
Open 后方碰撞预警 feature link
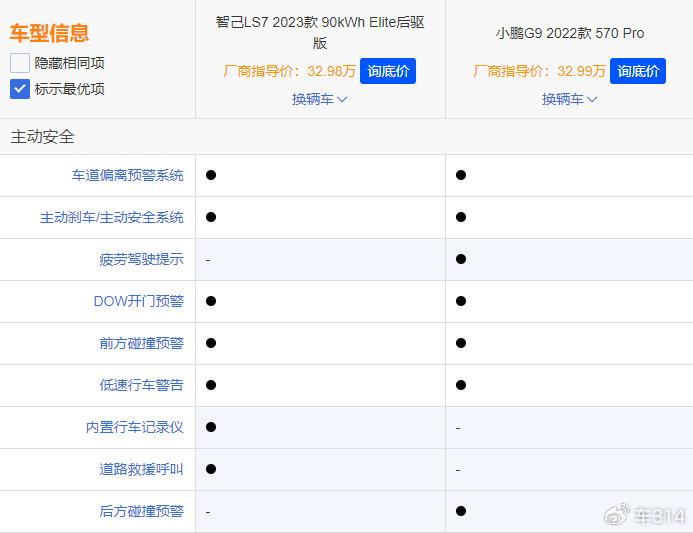(x=141, y=511)
